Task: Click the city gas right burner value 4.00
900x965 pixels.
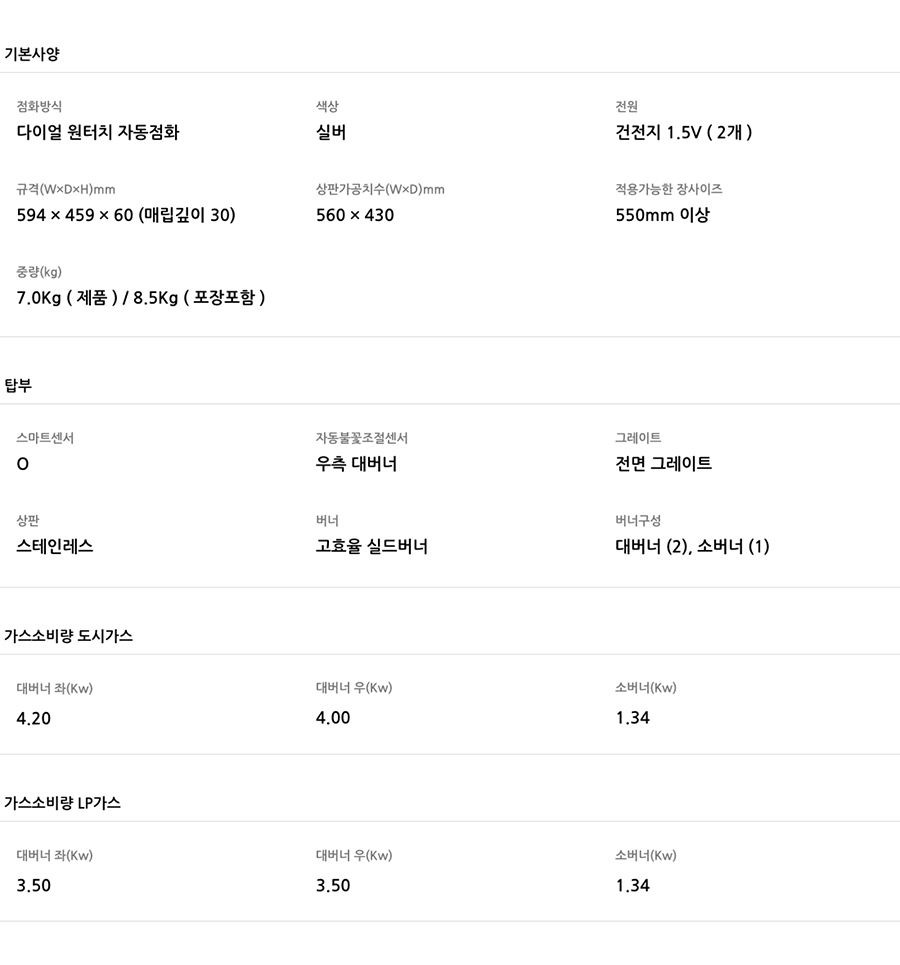Action: click(x=333, y=718)
